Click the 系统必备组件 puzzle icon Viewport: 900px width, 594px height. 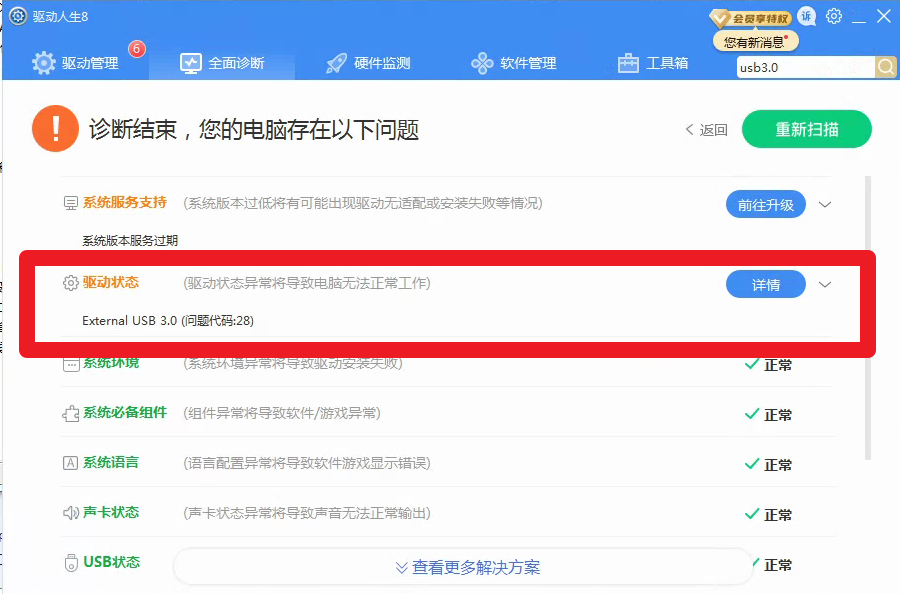(x=71, y=414)
